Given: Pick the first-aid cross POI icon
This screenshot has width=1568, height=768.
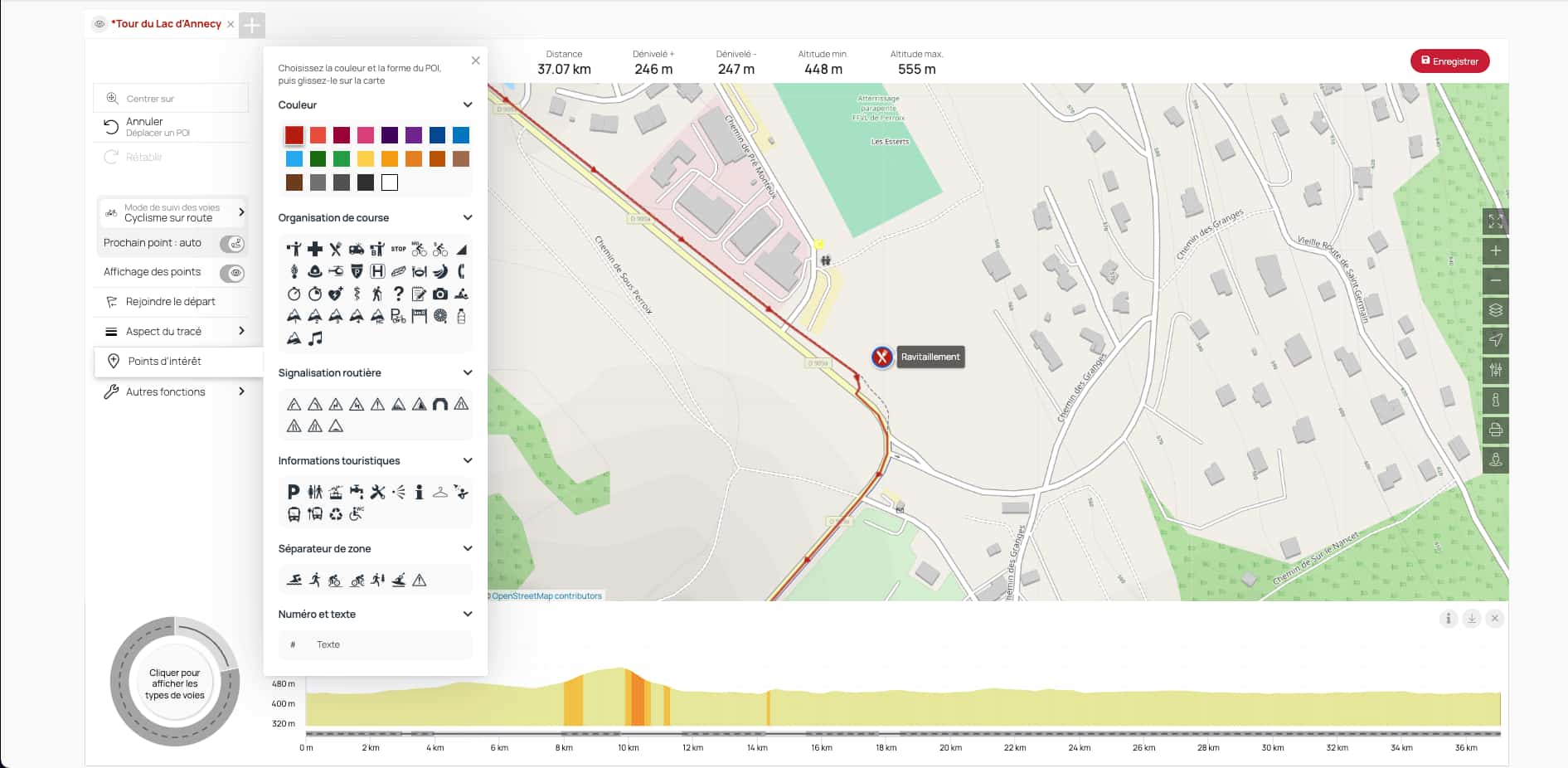Looking at the screenshot, I should tap(315, 249).
